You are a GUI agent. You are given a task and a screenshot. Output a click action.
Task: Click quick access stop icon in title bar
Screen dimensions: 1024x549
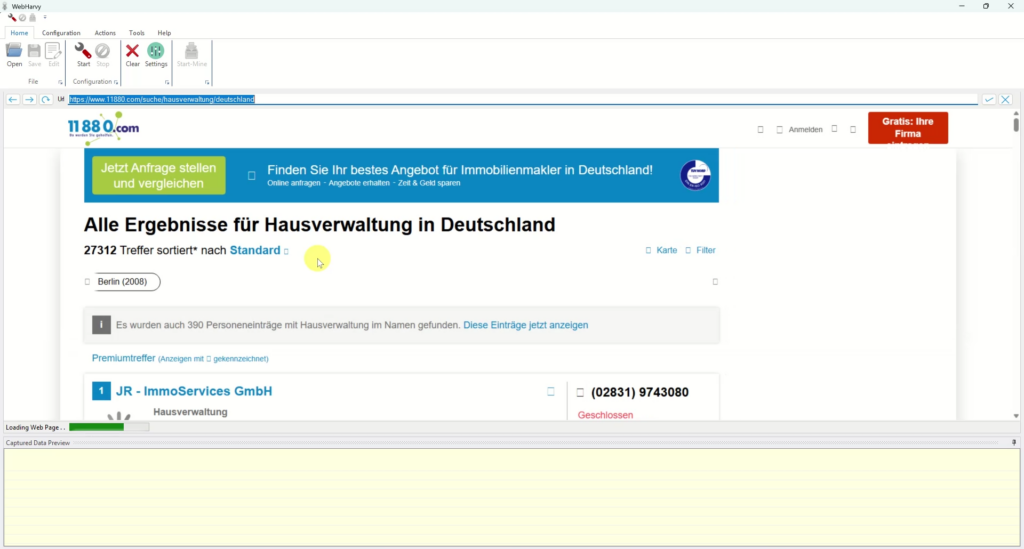[x=22, y=18]
